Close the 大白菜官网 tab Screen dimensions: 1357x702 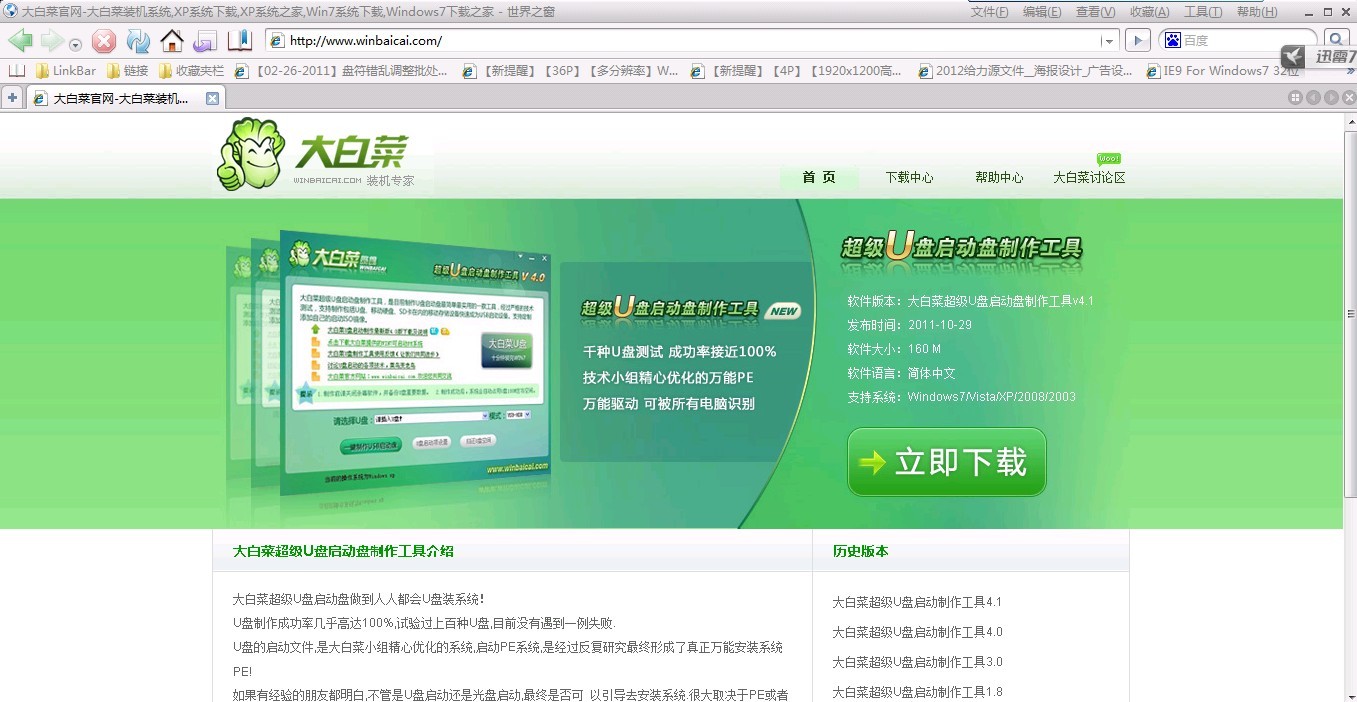(212, 98)
